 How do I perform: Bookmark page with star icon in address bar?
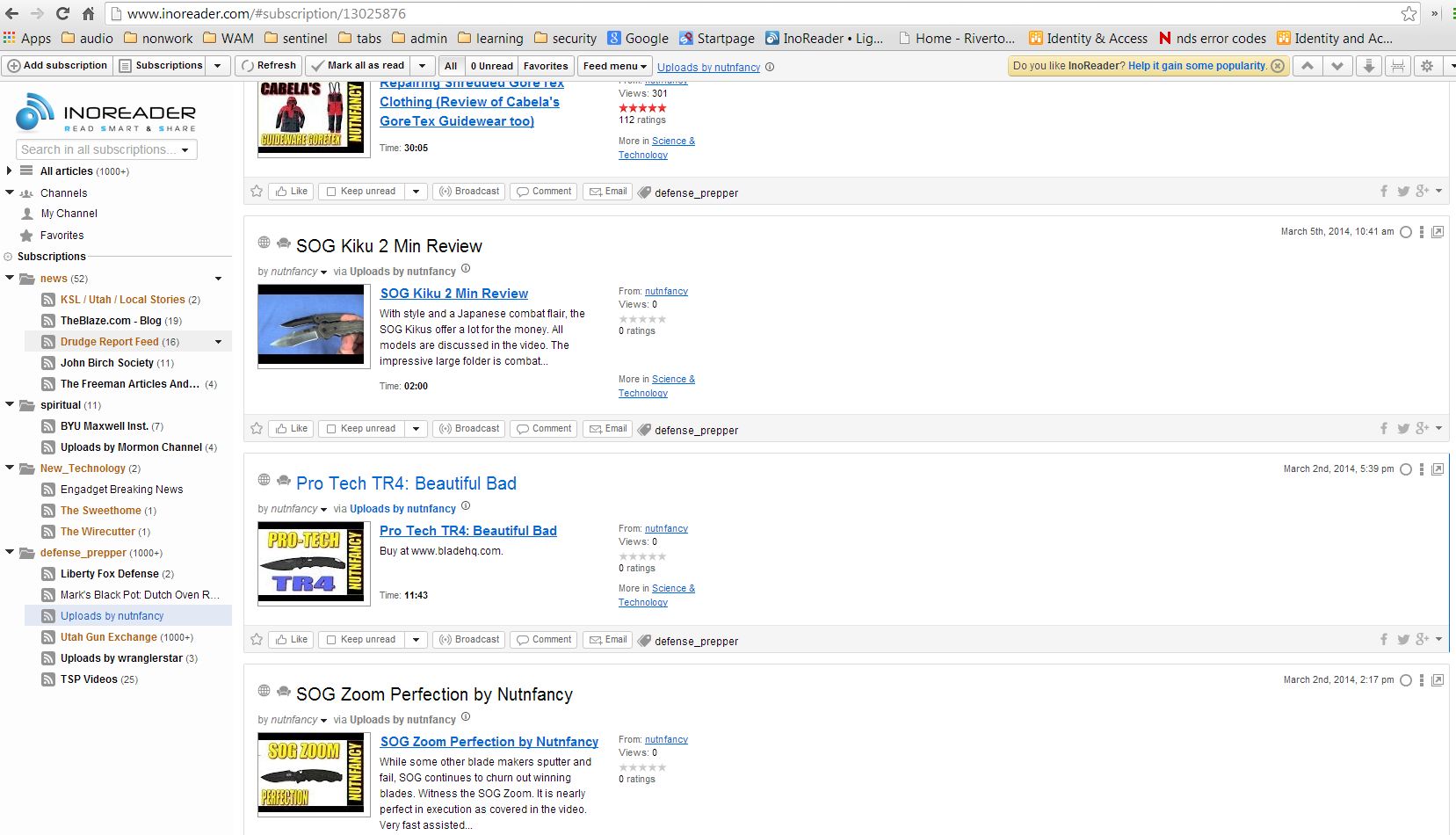(x=1409, y=14)
